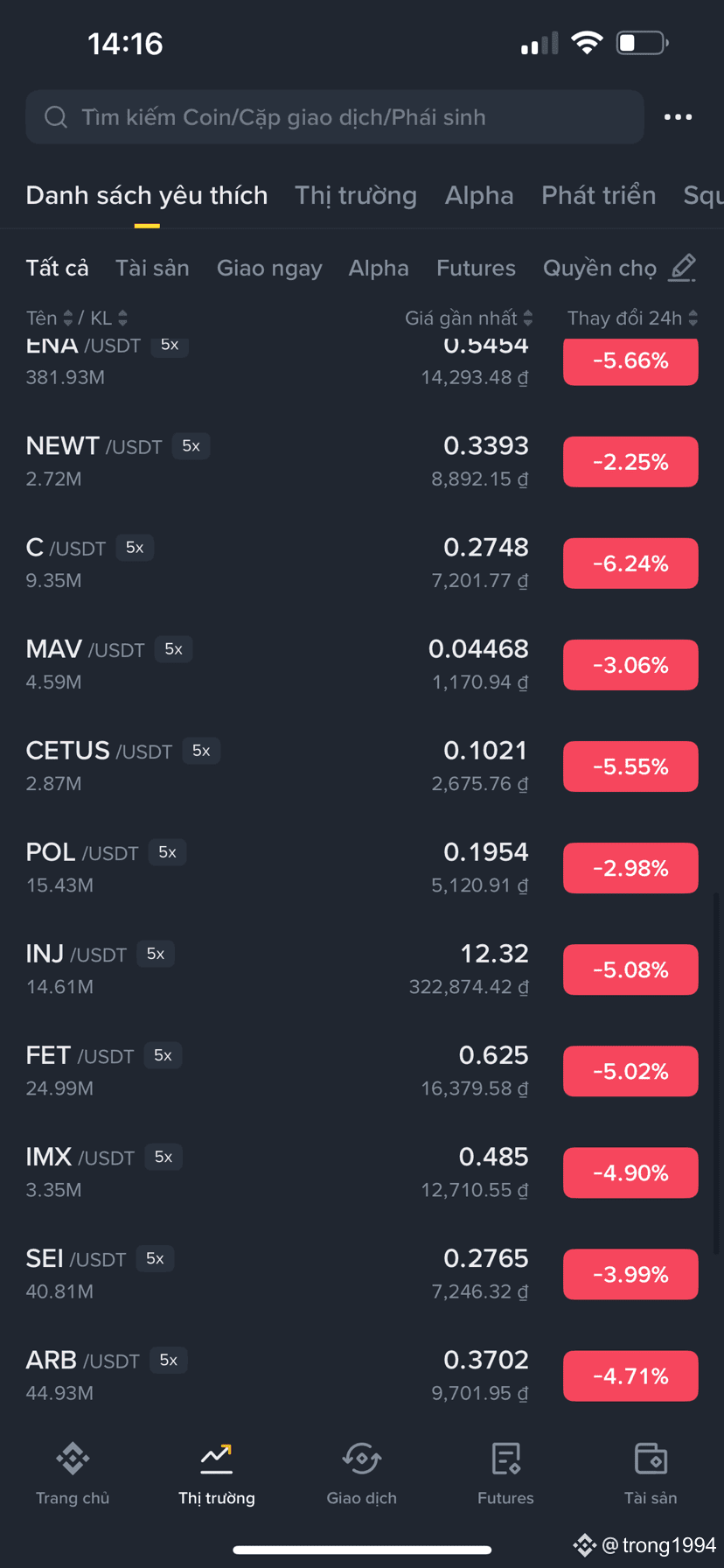This screenshot has width=724, height=1568.
Task: Toggle NEWT -2.25% change badge
Action: (x=630, y=462)
